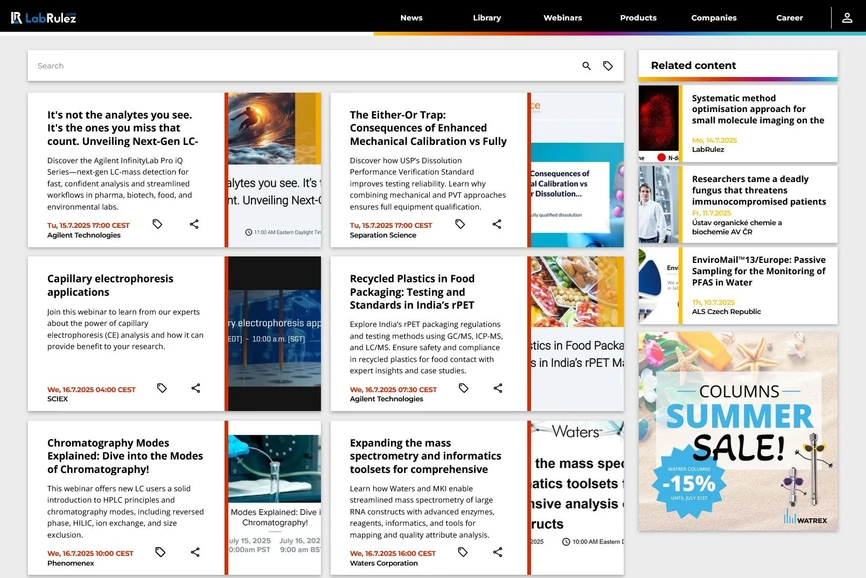This screenshot has height=578, width=866.
Task: Click SCIEX company name
Action: pos(57,399)
